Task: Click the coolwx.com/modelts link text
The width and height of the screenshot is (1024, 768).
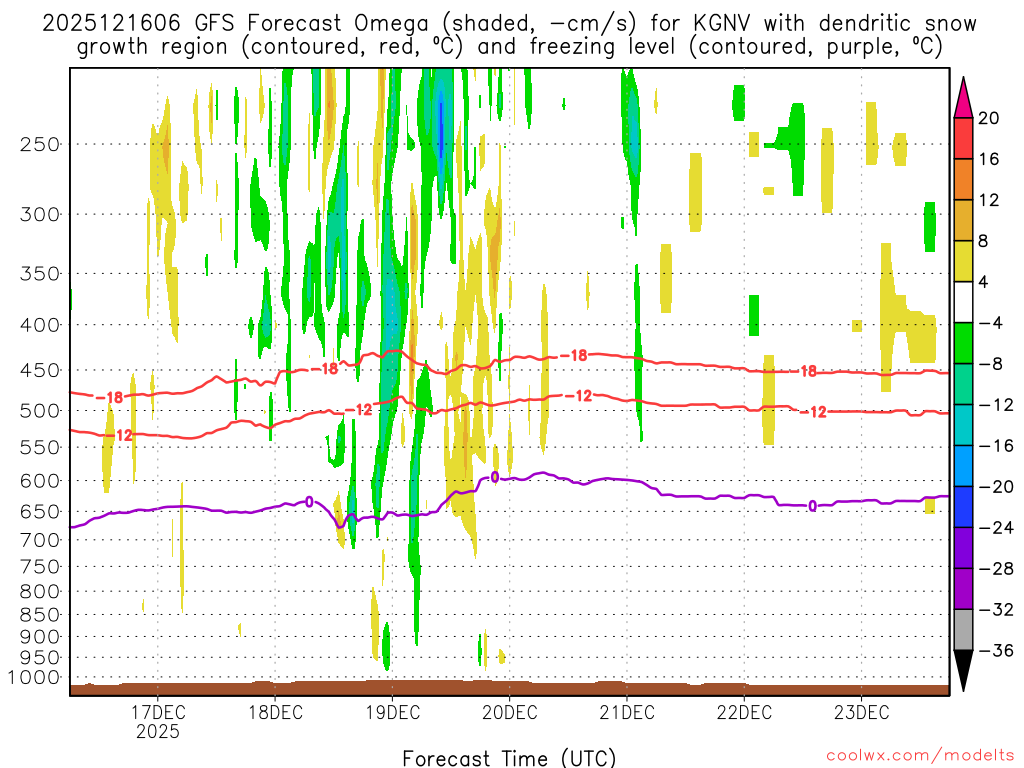Action: pyautogui.click(x=920, y=755)
